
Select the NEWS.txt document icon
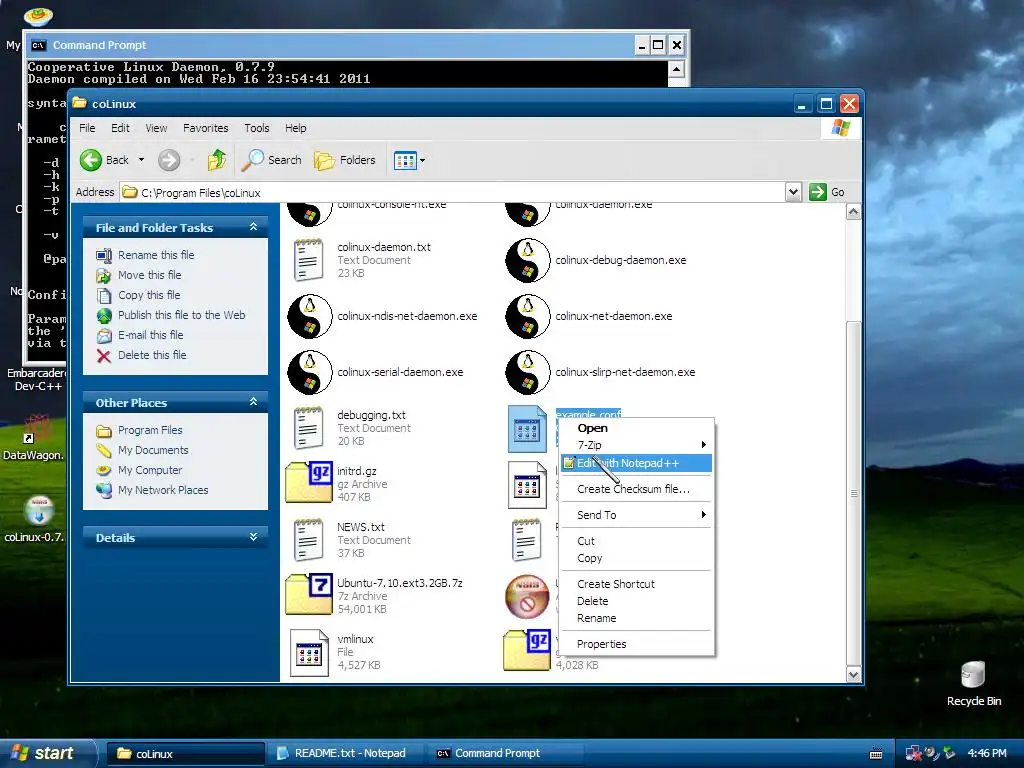[308, 540]
